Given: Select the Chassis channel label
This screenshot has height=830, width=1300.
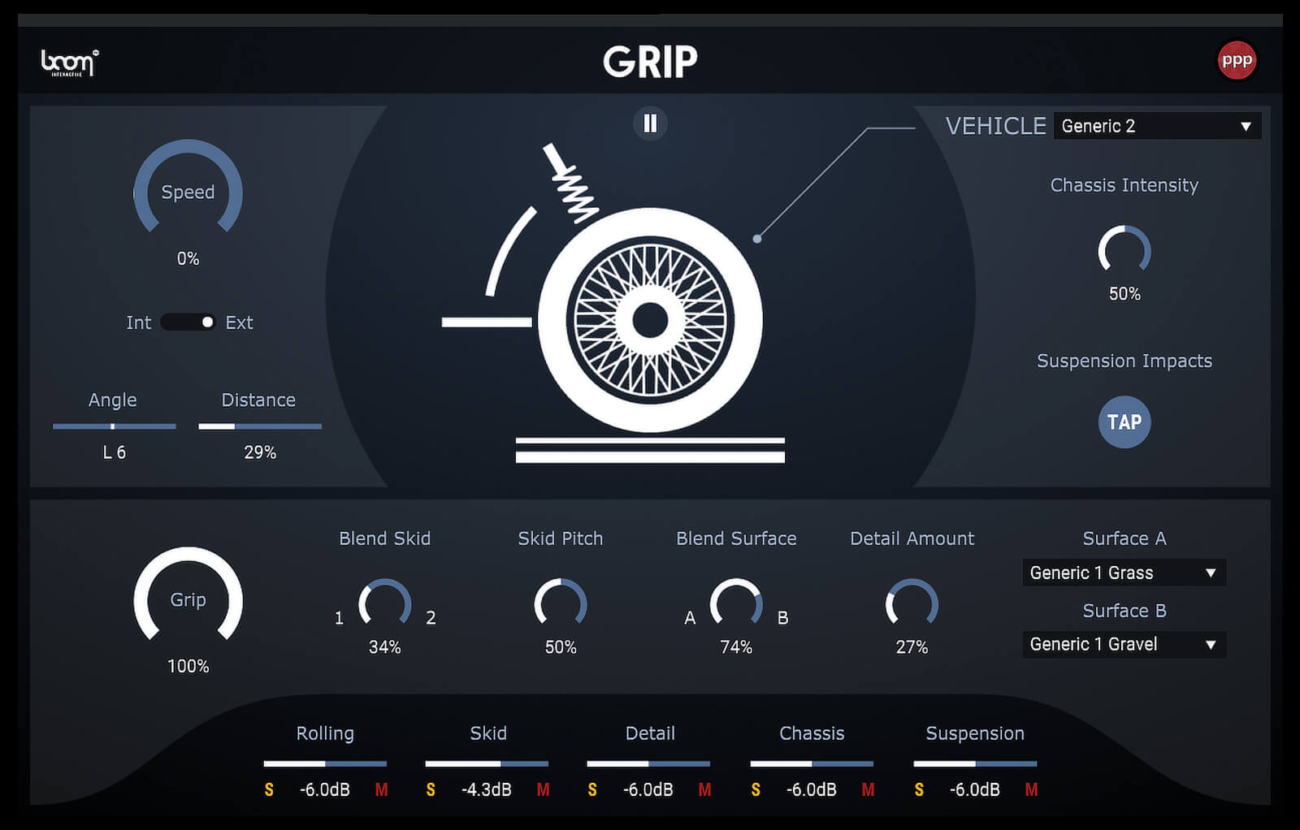Looking at the screenshot, I should point(811,733).
